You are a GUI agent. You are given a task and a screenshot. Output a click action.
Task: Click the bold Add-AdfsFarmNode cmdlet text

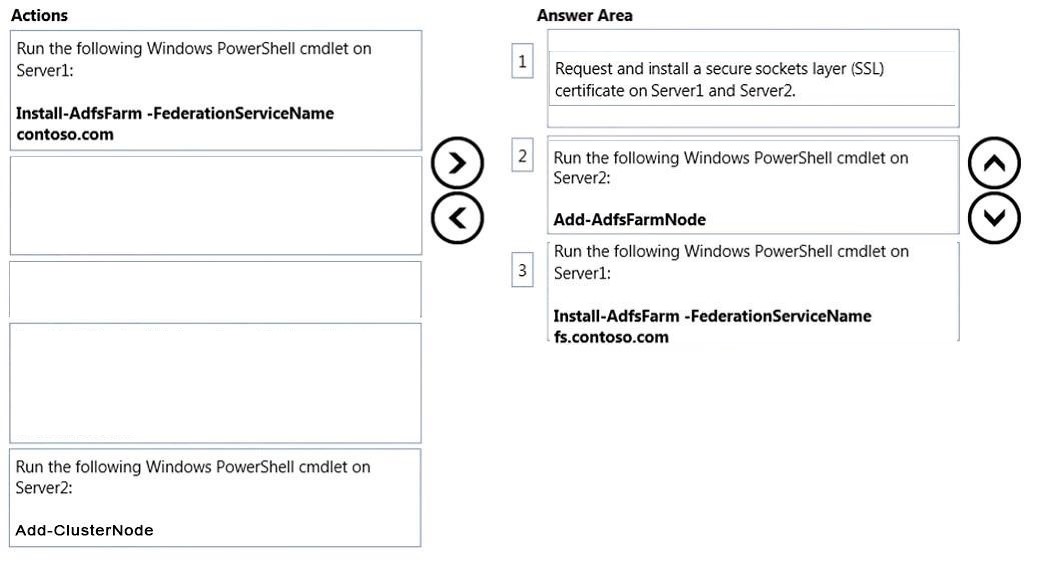click(x=629, y=219)
